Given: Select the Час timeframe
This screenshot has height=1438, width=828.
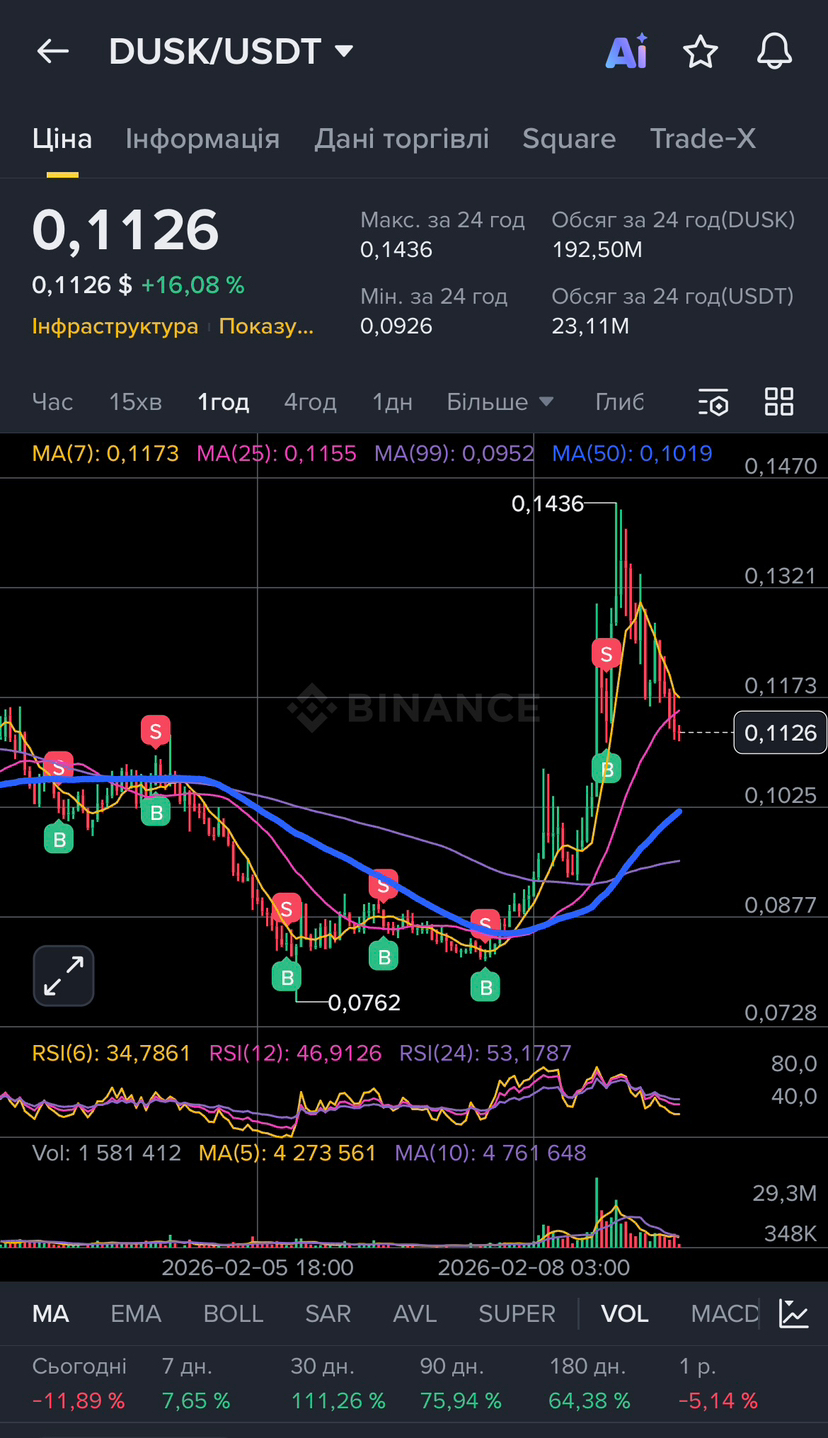Looking at the screenshot, I should click(x=53, y=402).
